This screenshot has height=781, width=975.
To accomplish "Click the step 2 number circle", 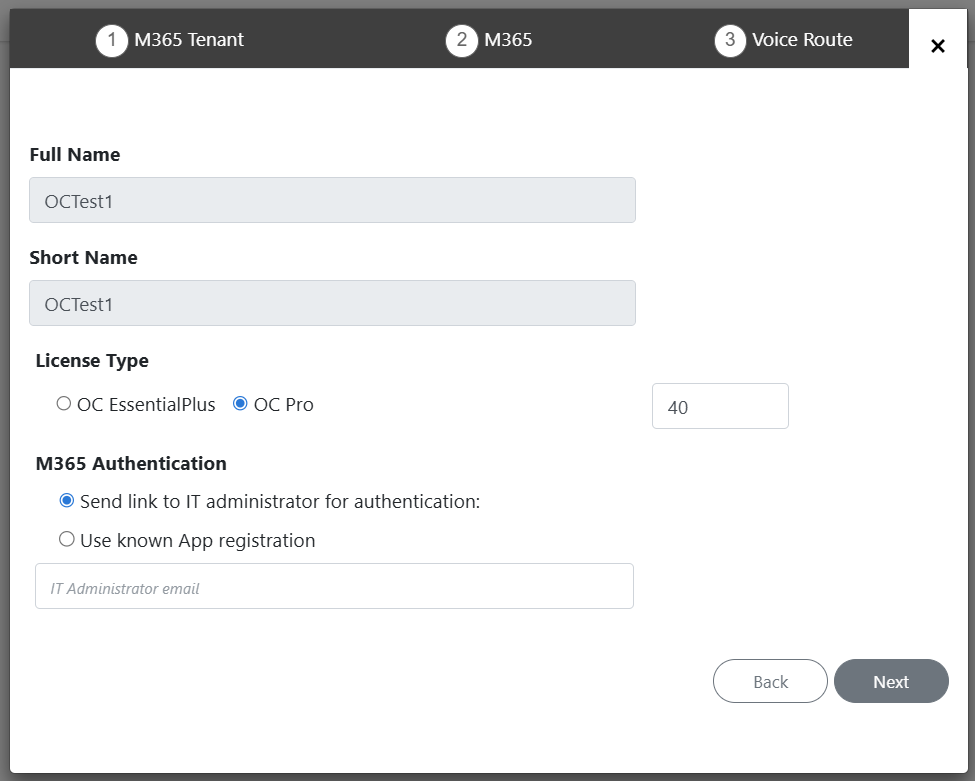I will point(461,41).
